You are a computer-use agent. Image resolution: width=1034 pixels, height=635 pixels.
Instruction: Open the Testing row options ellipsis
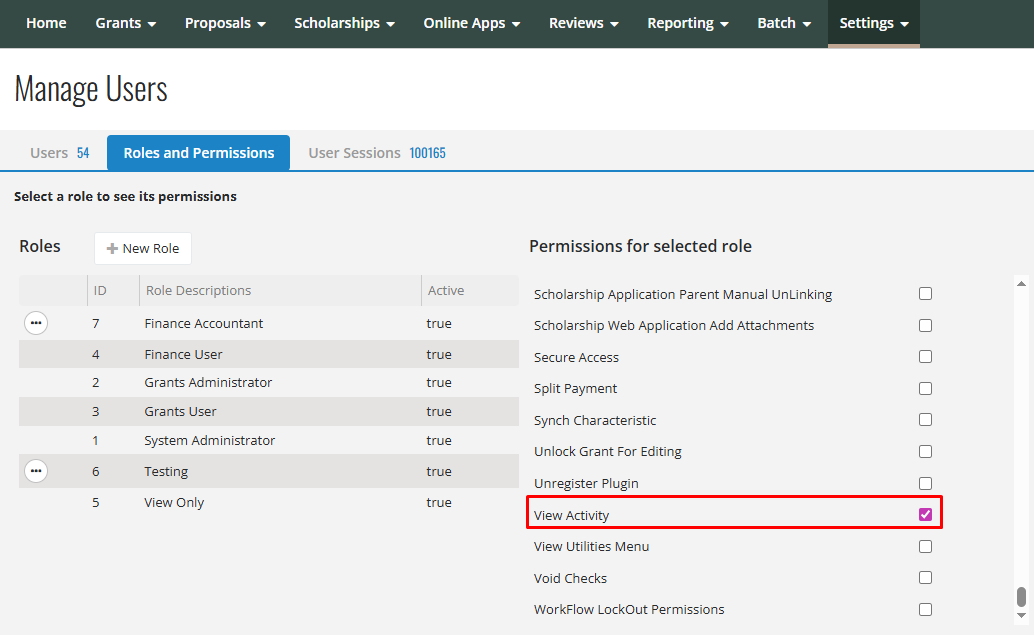36,471
